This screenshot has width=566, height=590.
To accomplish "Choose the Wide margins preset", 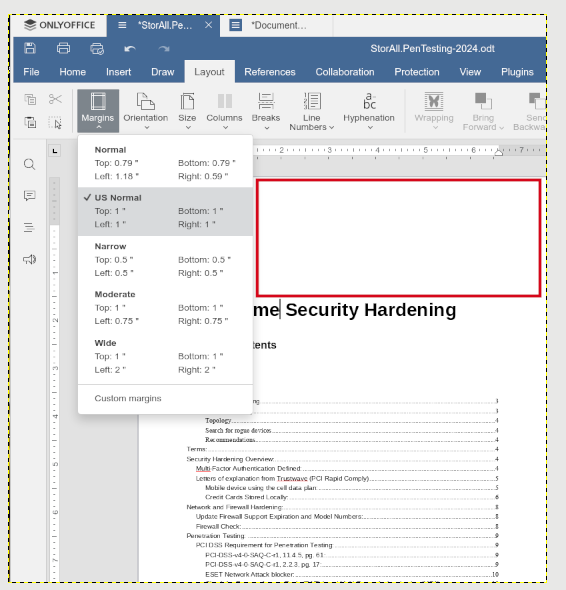I will pos(165,356).
